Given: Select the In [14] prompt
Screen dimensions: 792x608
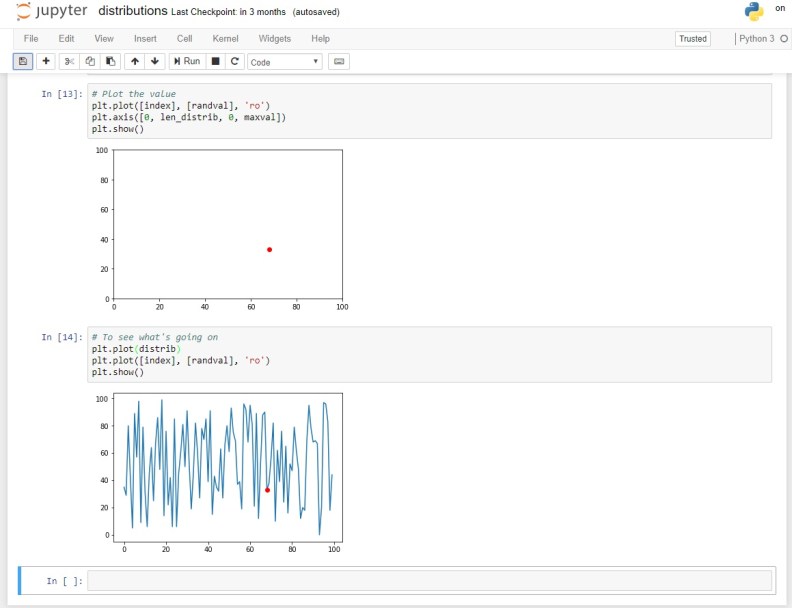Looking at the screenshot, I should click(x=62, y=337).
